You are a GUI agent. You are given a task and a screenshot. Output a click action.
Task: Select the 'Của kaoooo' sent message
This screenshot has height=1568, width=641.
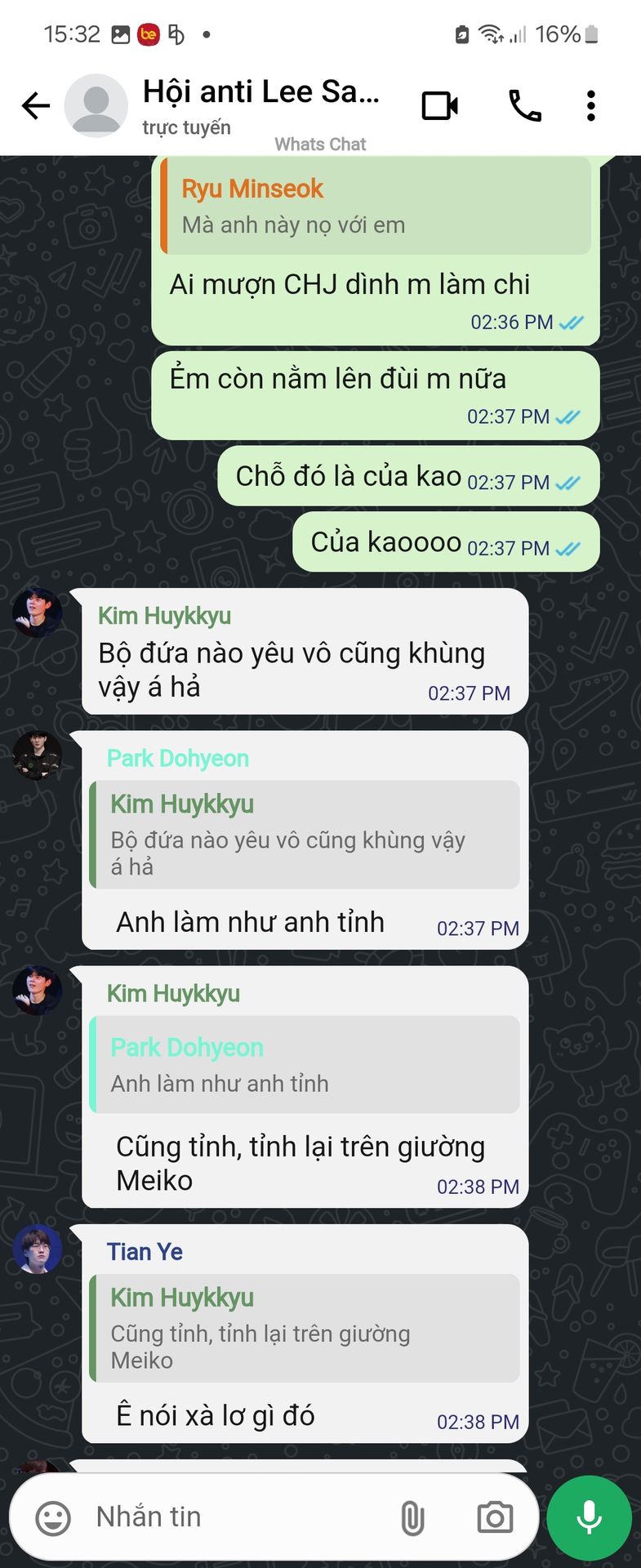click(x=446, y=541)
